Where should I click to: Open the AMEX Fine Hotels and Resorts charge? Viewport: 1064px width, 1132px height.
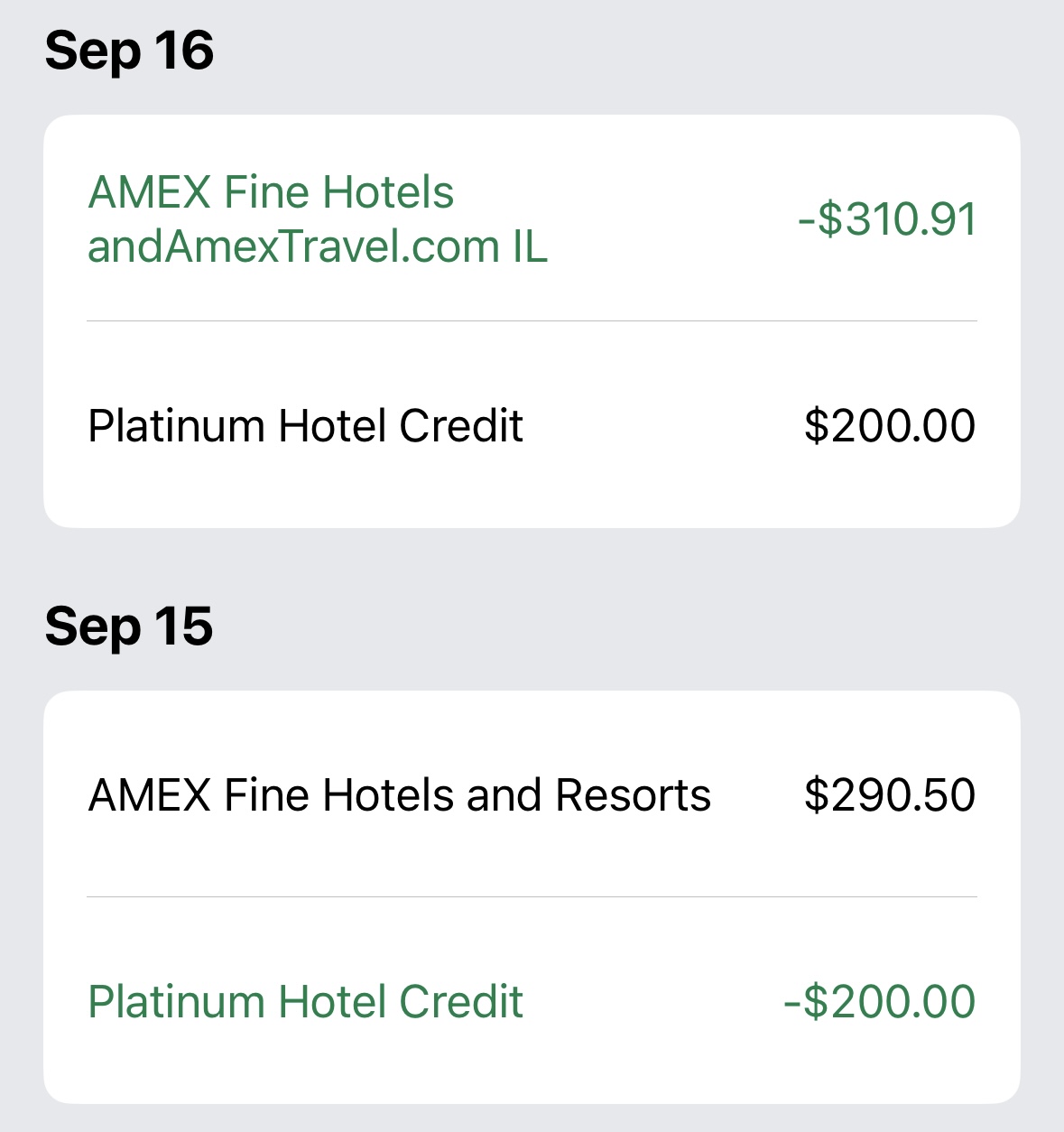(399, 795)
